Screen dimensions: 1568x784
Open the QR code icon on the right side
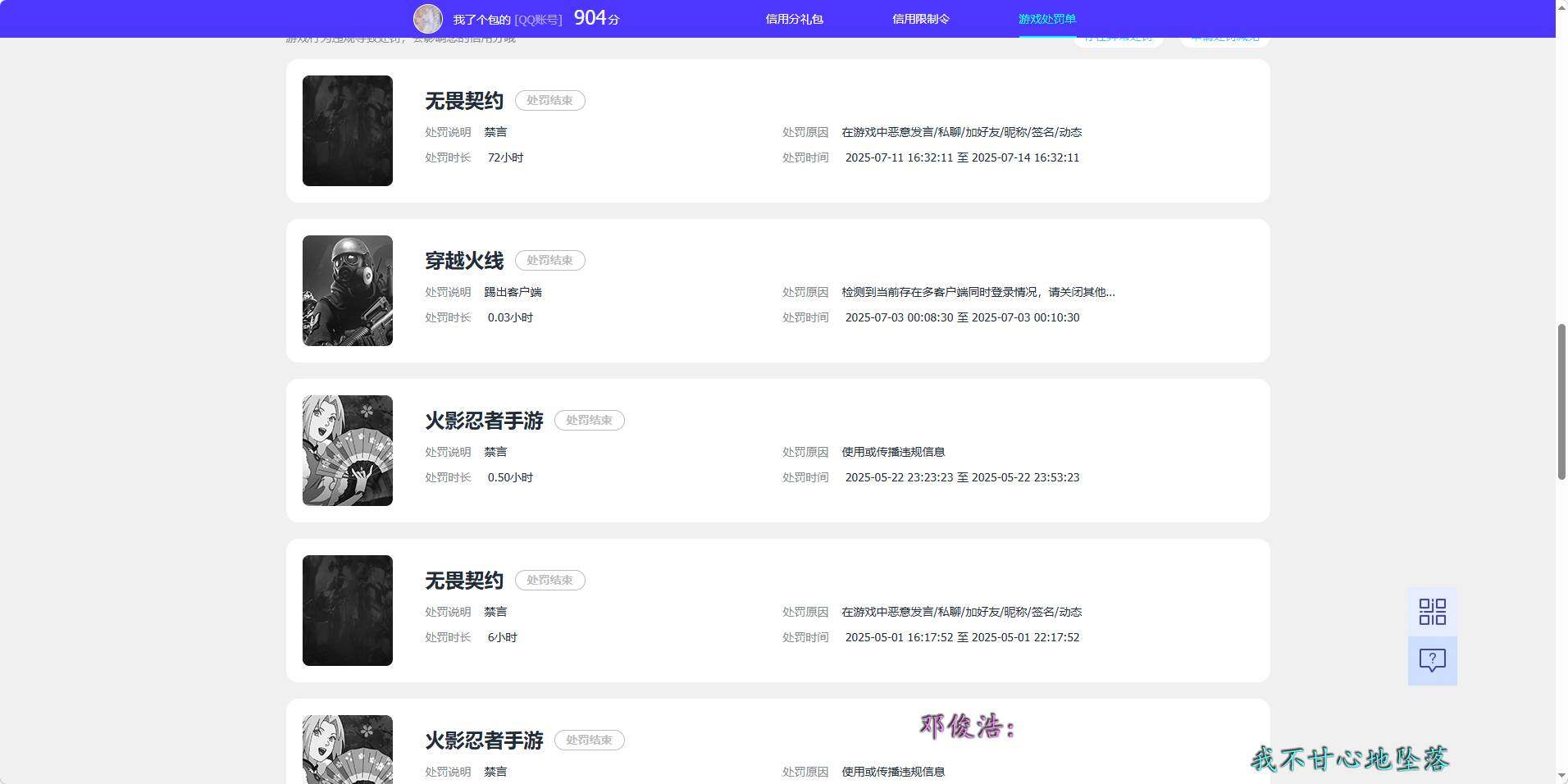pyautogui.click(x=1431, y=611)
